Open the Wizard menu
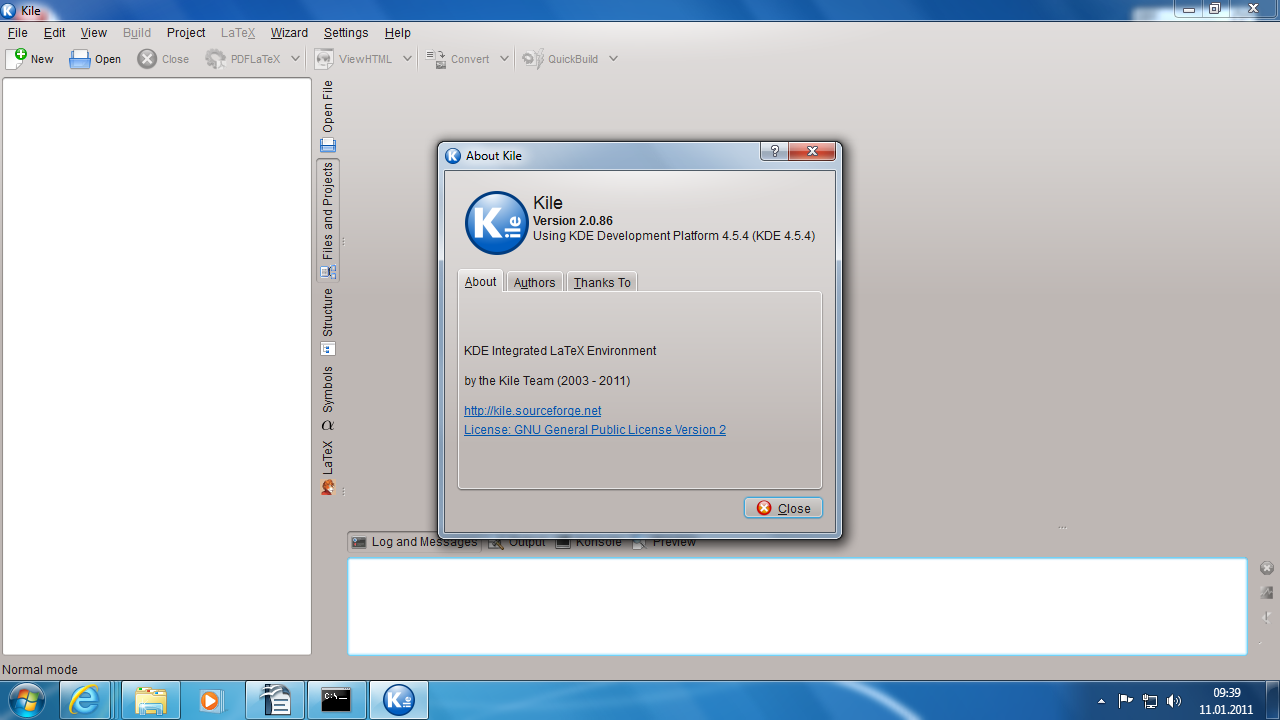1280x720 pixels. (x=289, y=32)
